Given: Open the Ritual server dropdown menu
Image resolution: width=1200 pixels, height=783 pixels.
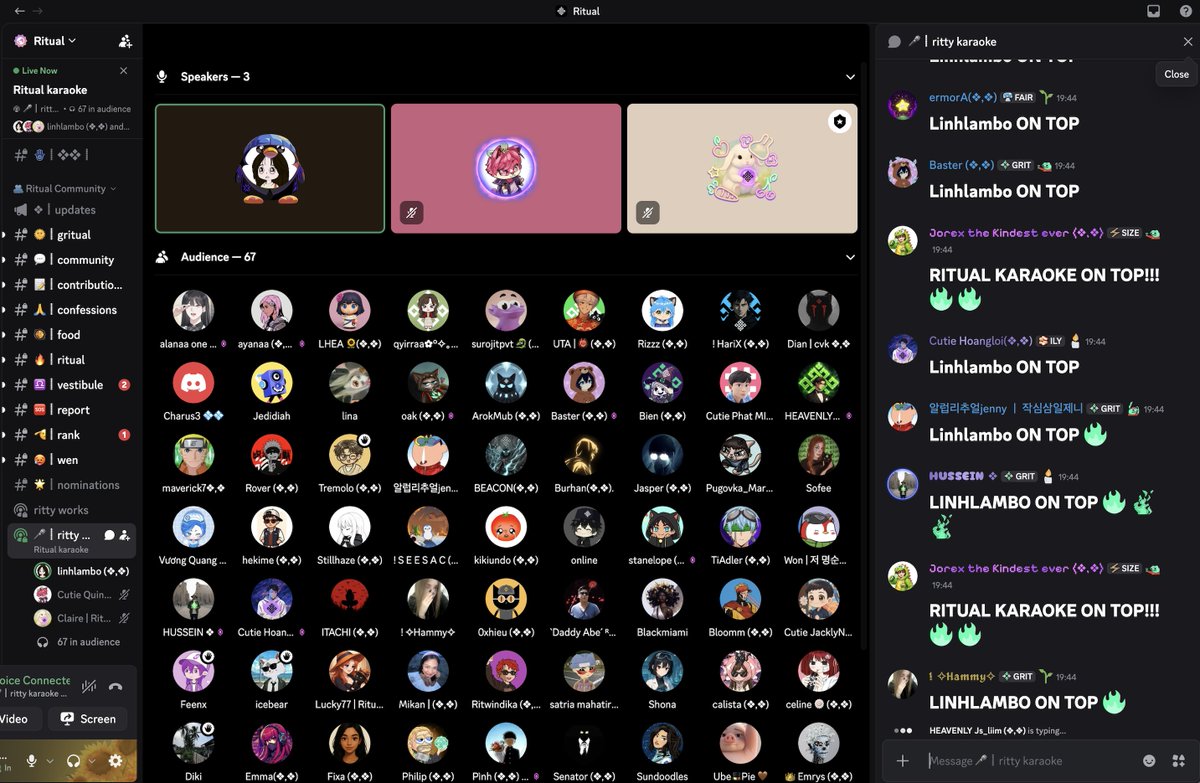Looking at the screenshot, I should click(55, 41).
